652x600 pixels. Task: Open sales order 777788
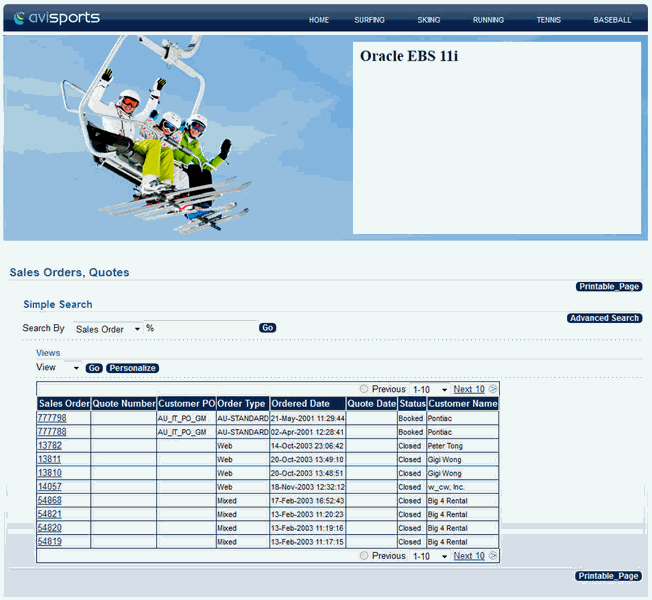click(x=52, y=432)
